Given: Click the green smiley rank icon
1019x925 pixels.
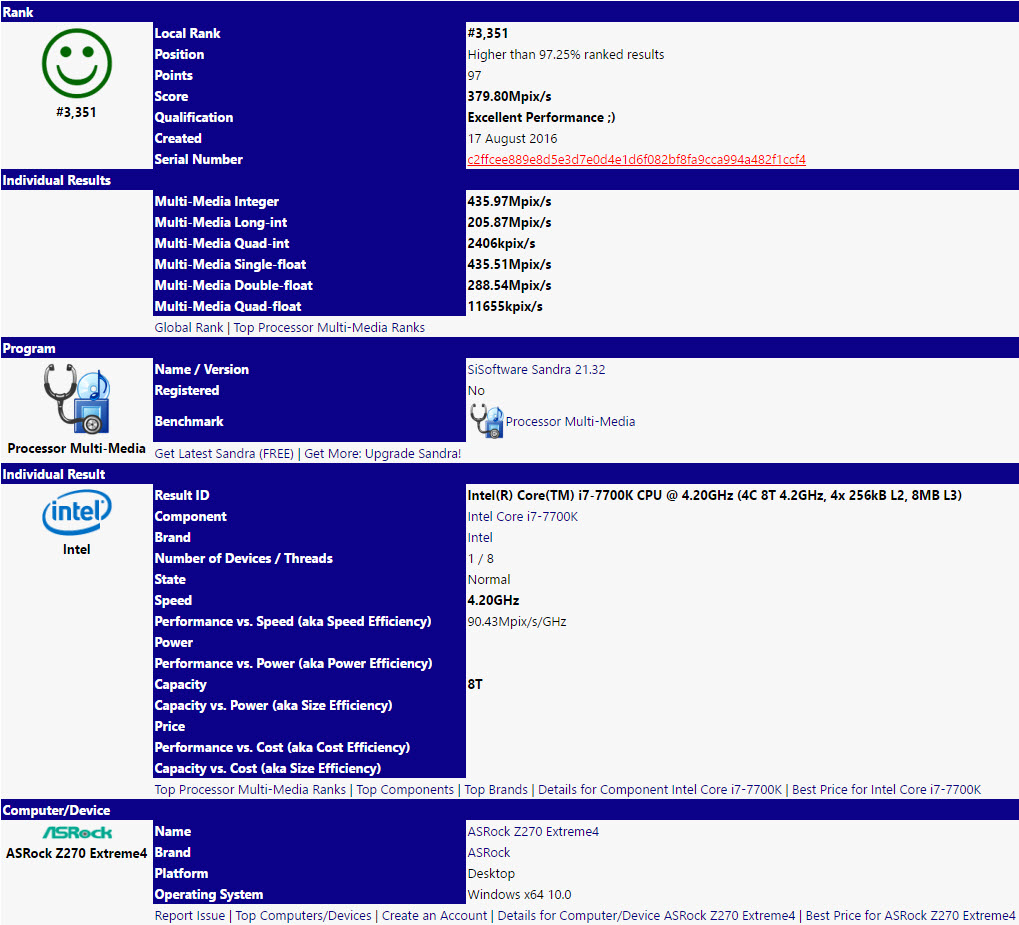Looking at the screenshot, I should 77,63.
